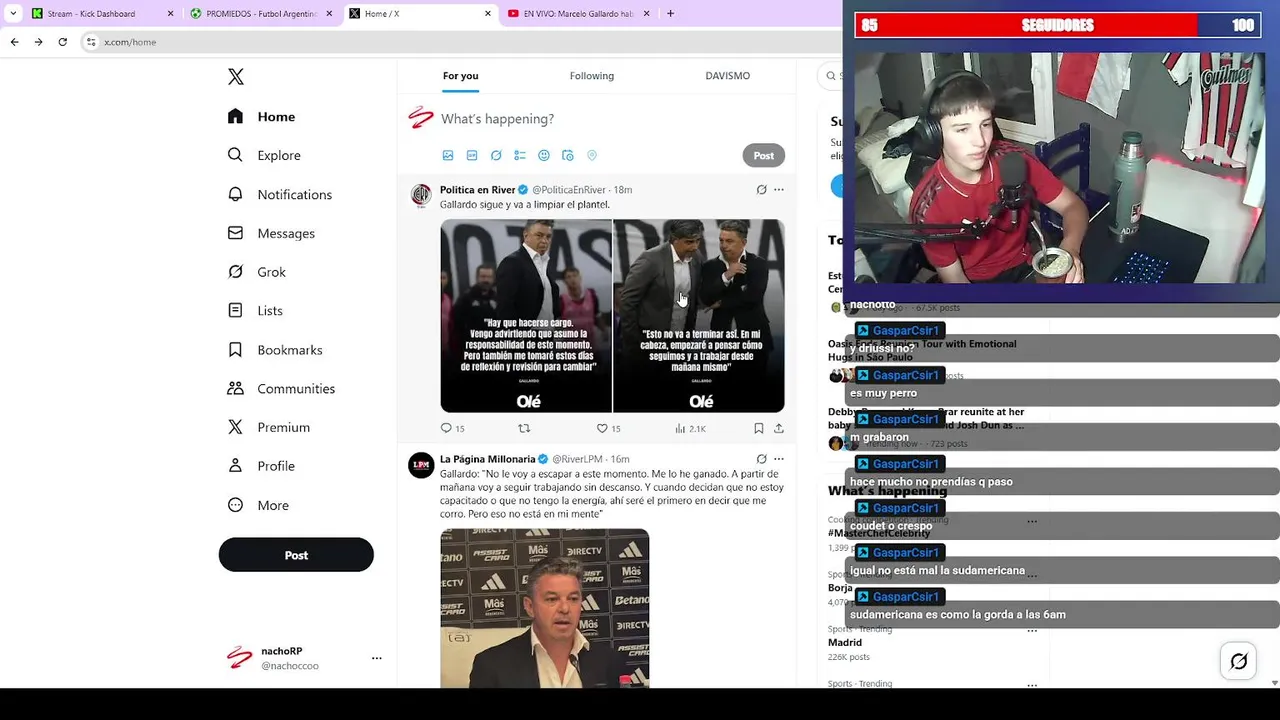Switch to Following tab
1280x720 pixels.
click(592, 76)
